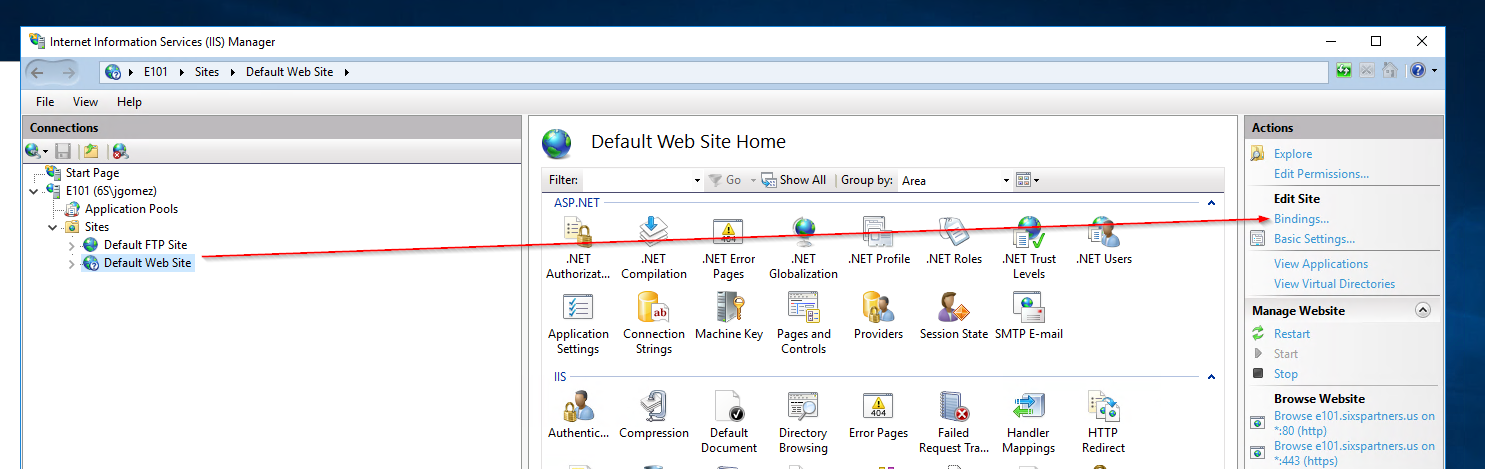Open the File menu
The width and height of the screenshot is (1485, 469).
(45, 102)
